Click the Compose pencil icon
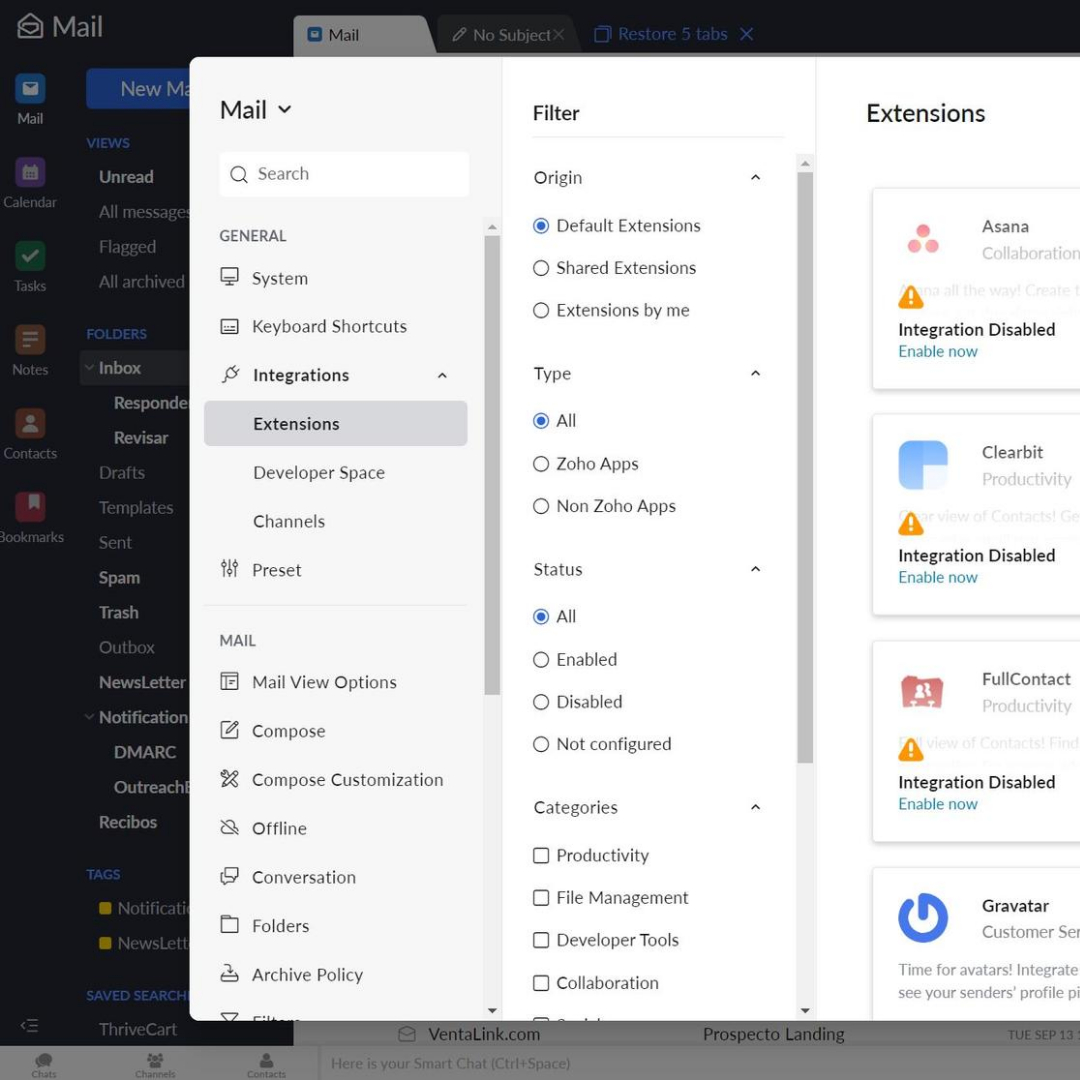 229,730
